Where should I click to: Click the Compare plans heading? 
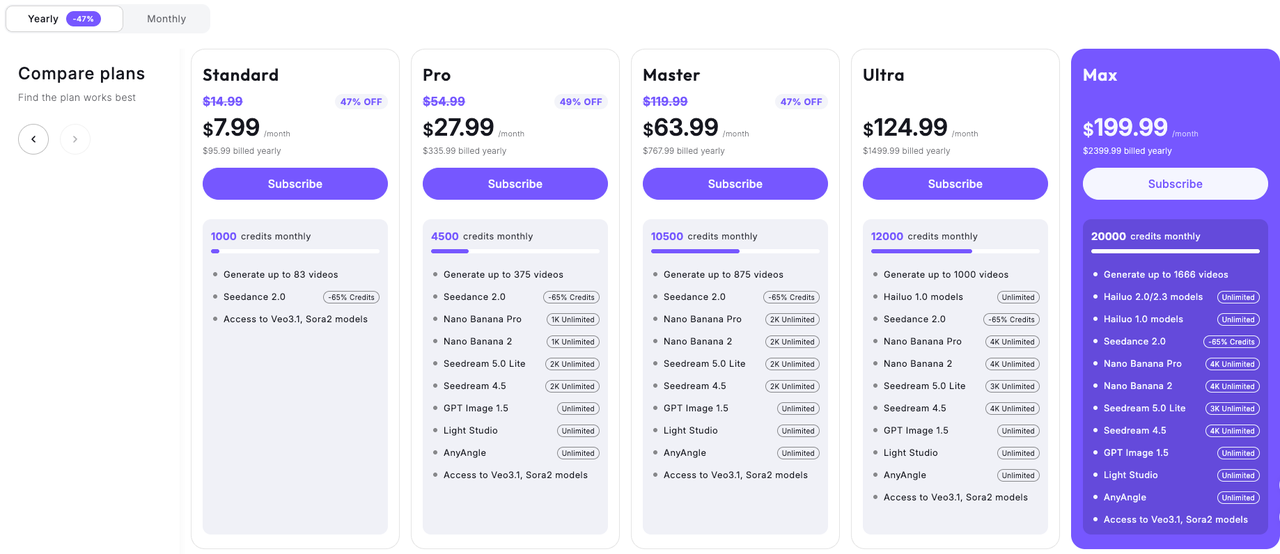81,74
